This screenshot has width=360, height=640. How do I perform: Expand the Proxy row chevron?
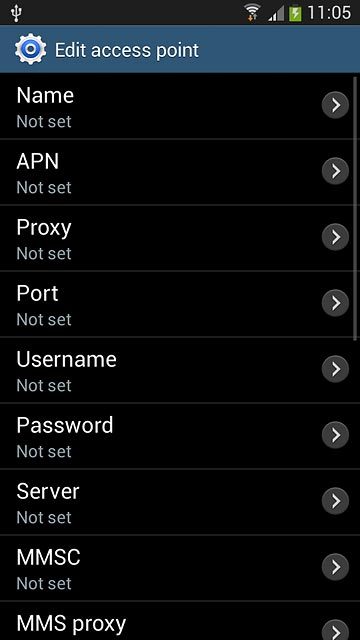point(335,237)
